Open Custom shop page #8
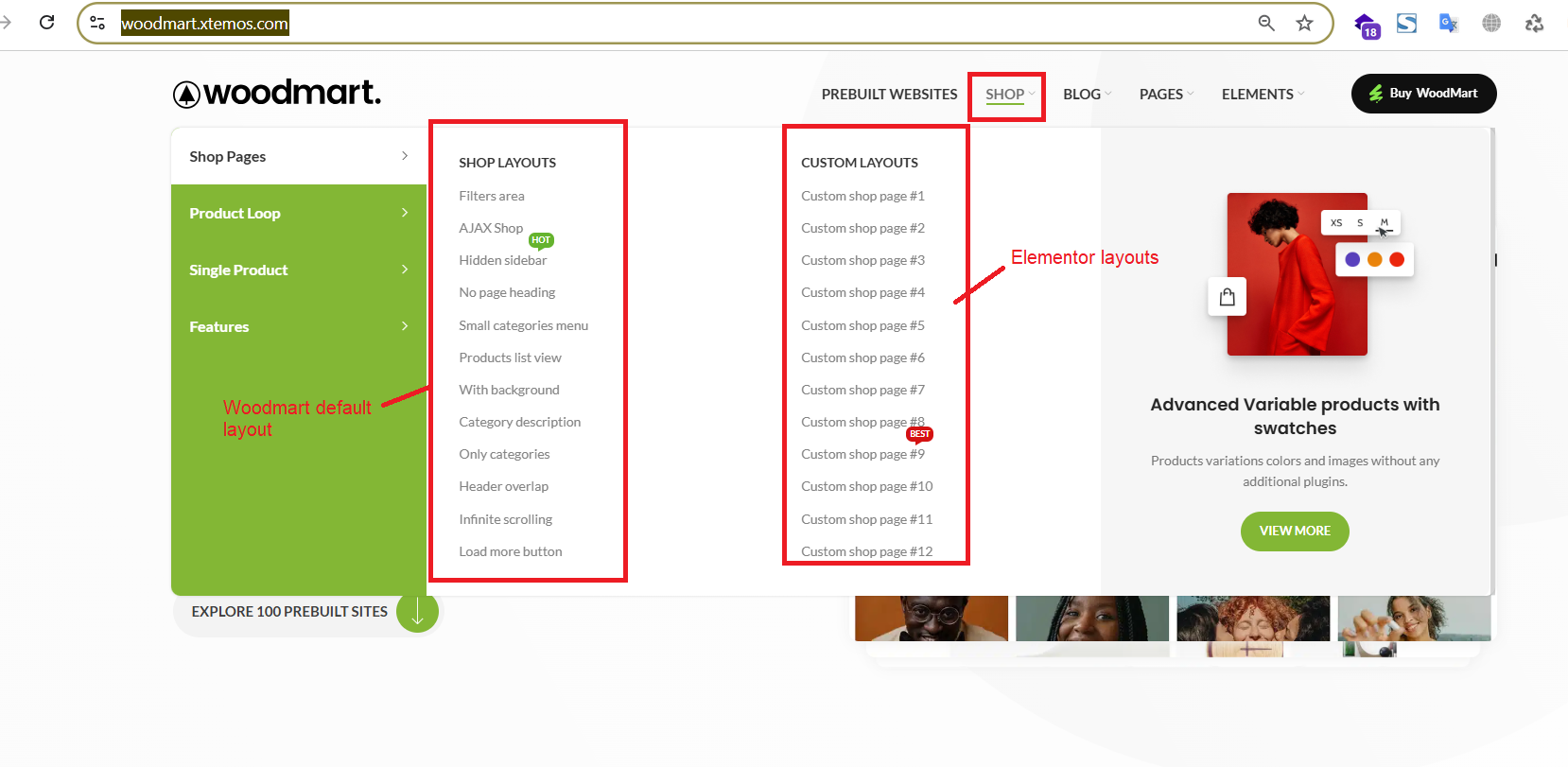 click(862, 422)
